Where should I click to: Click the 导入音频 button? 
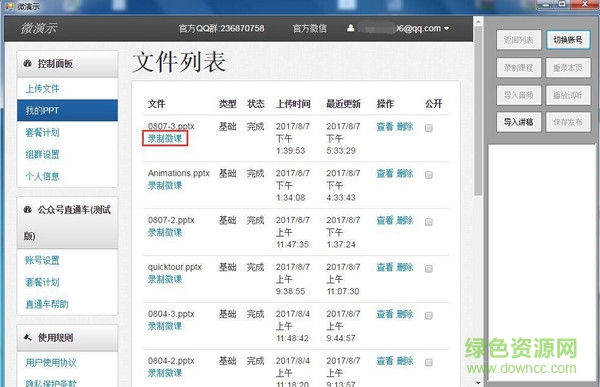[519, 95]
